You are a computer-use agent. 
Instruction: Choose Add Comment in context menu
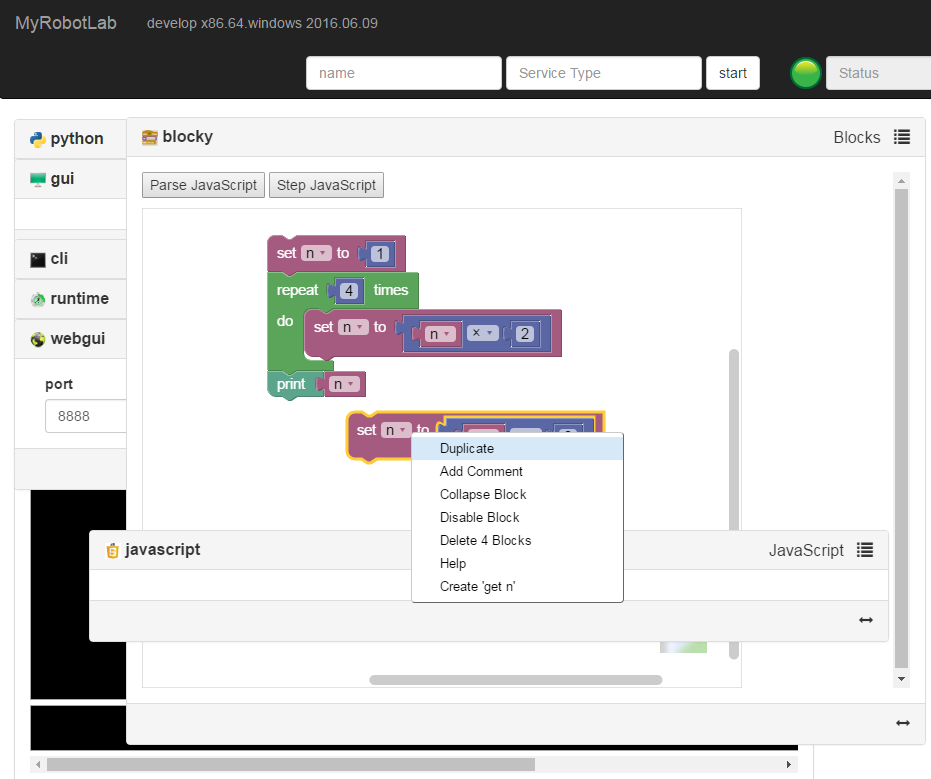[517, 471]
